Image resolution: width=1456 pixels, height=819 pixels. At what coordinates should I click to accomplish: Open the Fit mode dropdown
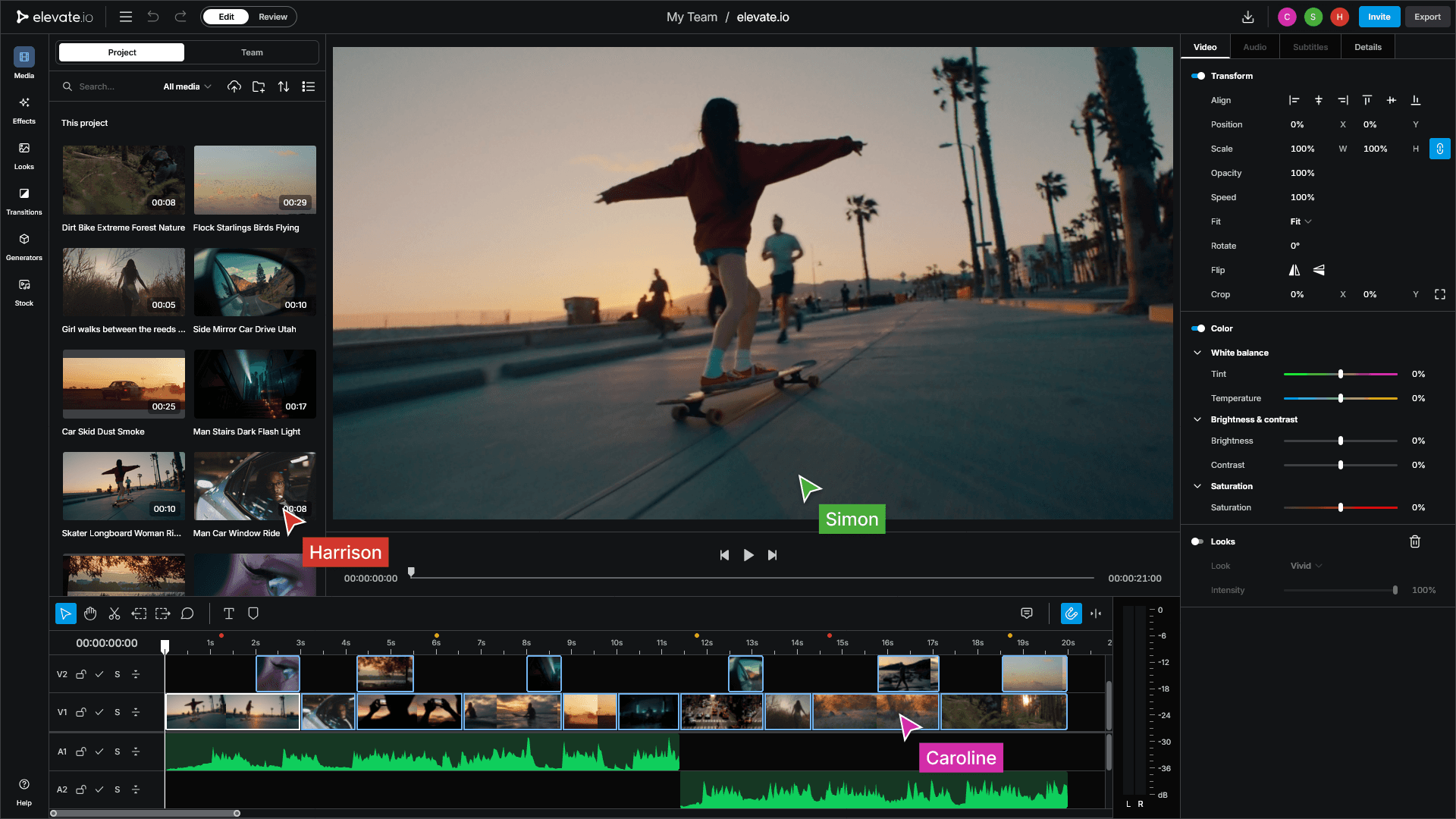point(1301,221)
